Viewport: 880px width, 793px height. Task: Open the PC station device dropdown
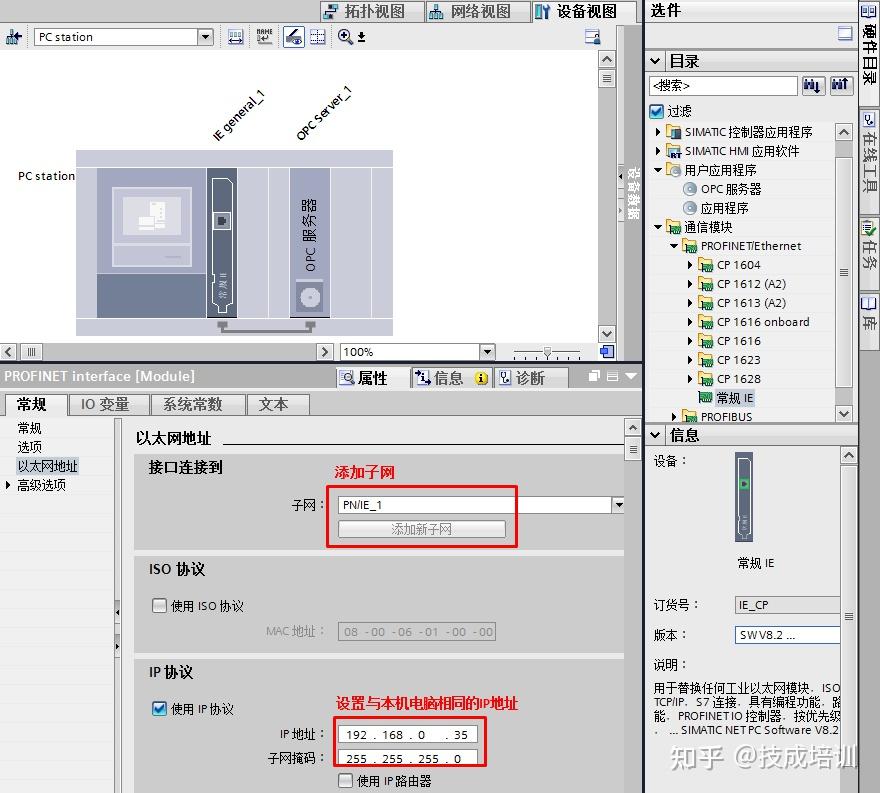tap(205, 35)
